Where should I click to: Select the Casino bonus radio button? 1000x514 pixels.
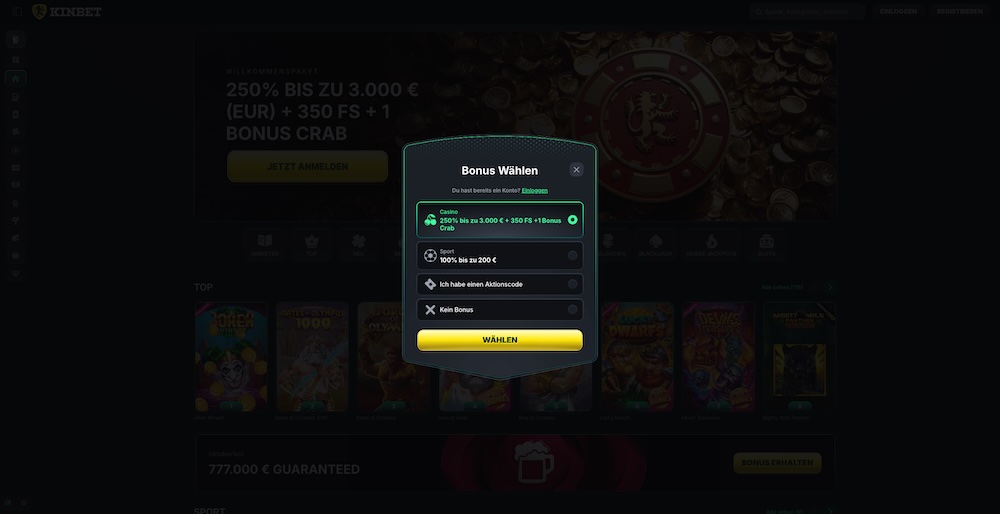573,220
